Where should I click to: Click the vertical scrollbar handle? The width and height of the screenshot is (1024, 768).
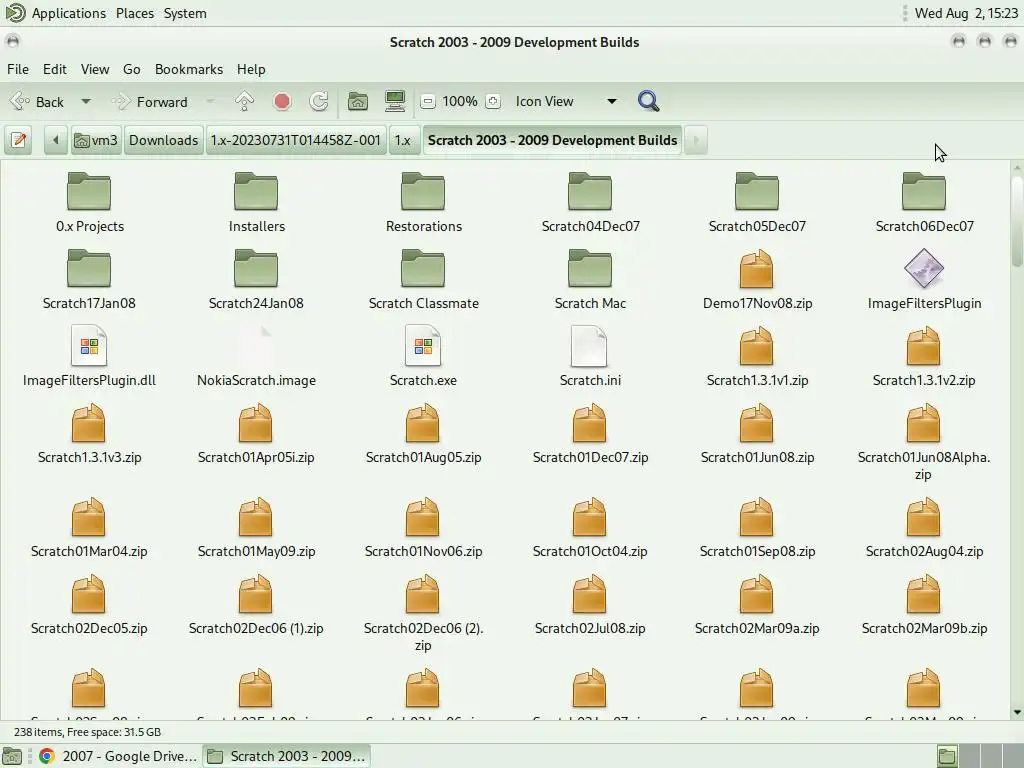(1017, 221)
